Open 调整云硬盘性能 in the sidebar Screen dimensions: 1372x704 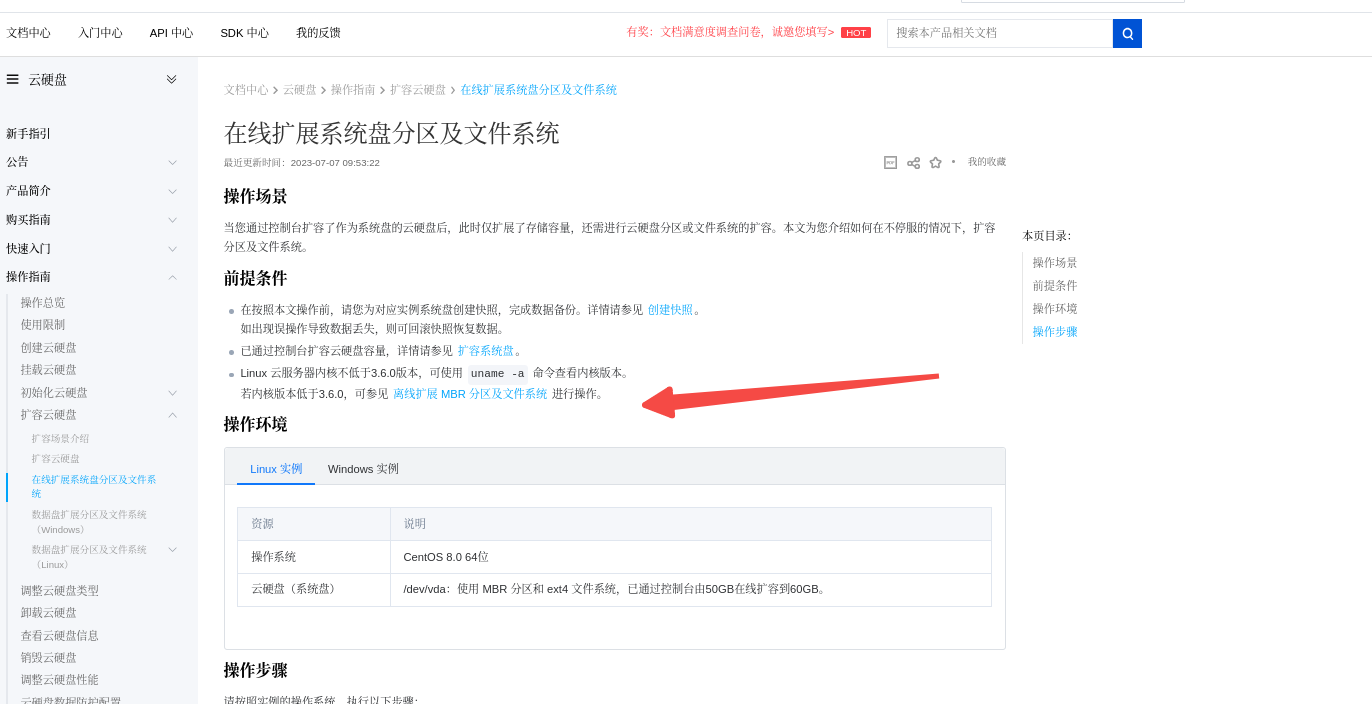(60, 680)
